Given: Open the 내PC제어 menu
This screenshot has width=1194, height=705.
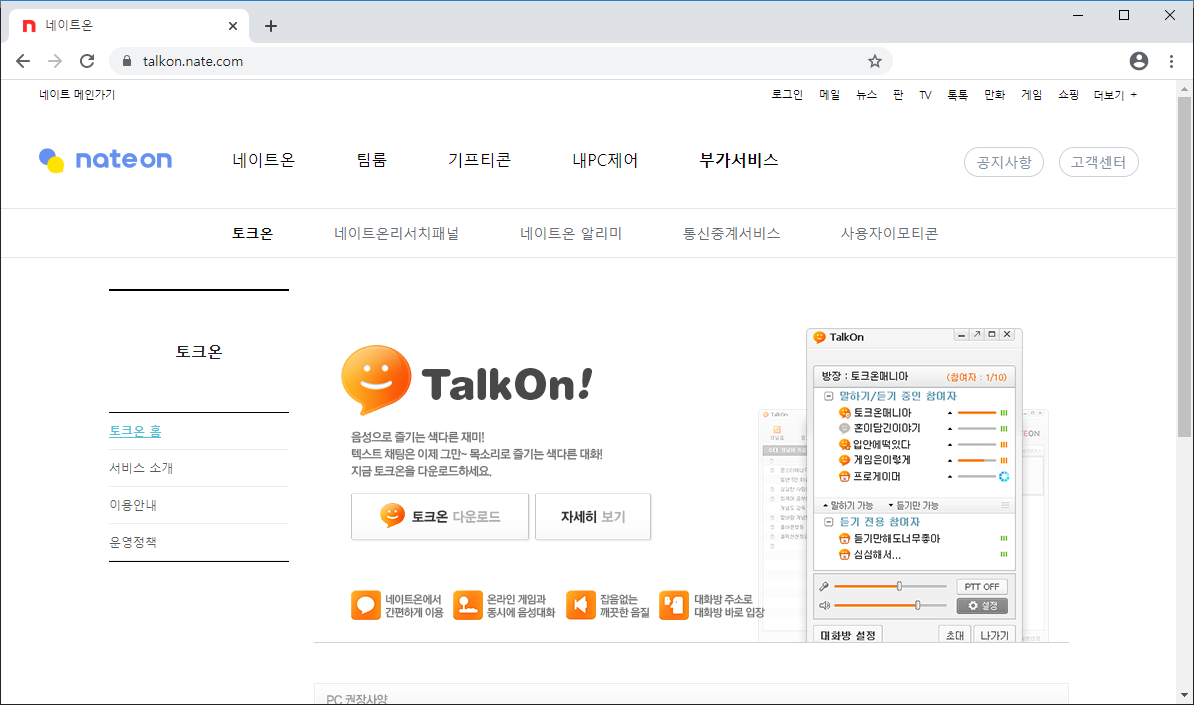Looking at the screenshot, I should tap(605, 160).
